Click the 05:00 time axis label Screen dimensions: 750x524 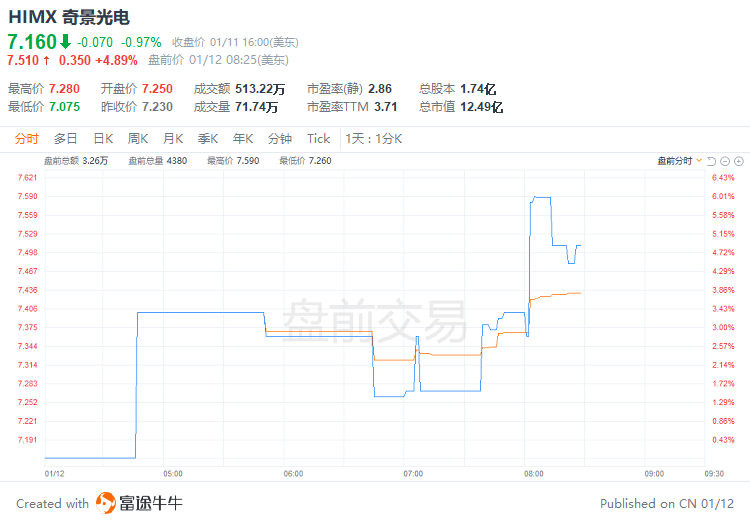[173, 474]
